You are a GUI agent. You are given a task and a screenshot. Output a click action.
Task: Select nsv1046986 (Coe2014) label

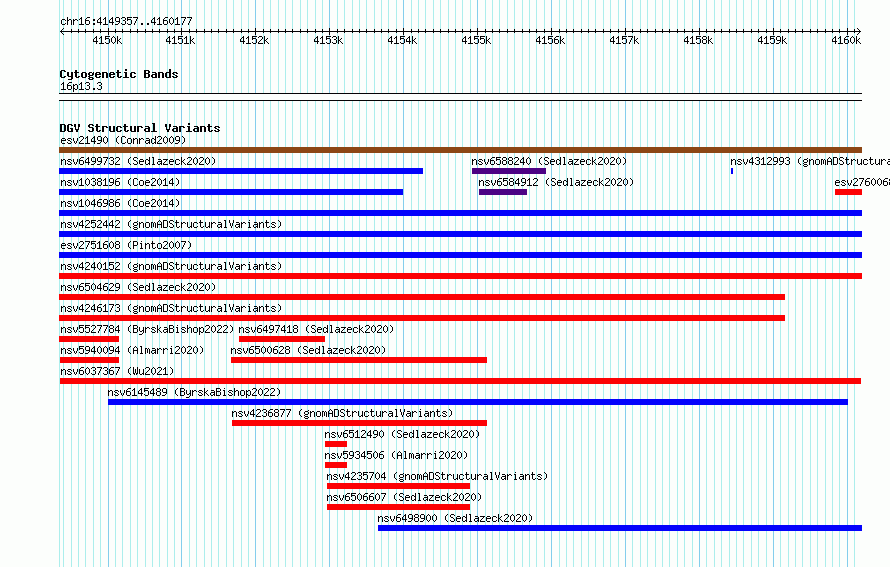(x=120, y=203)
